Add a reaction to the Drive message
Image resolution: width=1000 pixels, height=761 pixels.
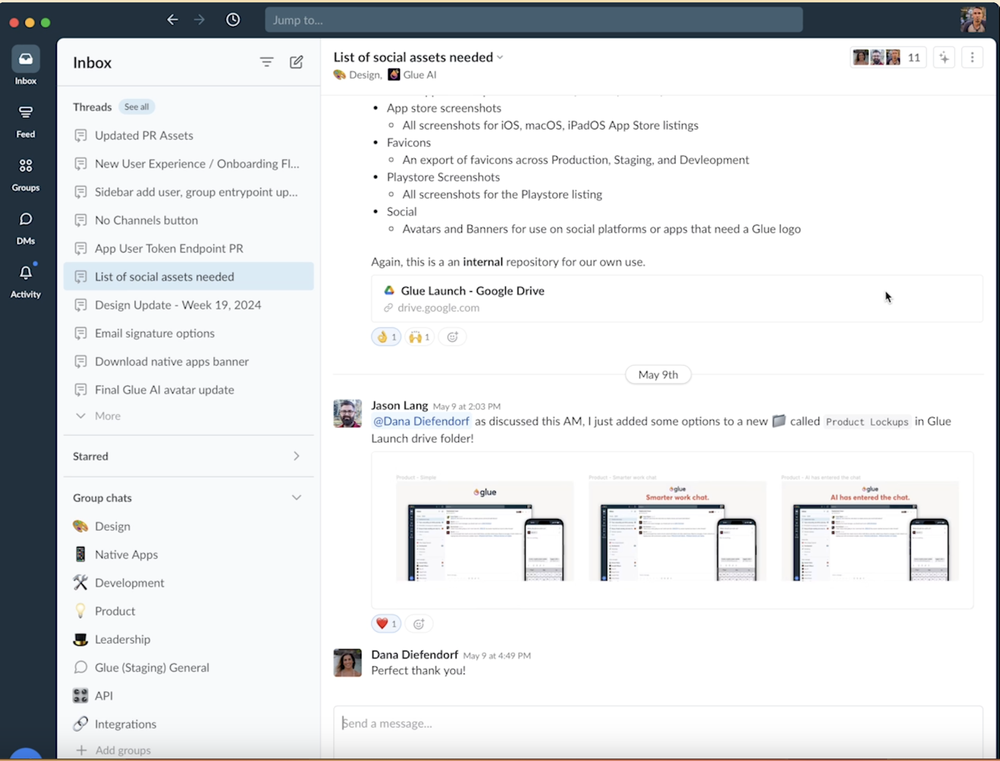coord(452,337)
